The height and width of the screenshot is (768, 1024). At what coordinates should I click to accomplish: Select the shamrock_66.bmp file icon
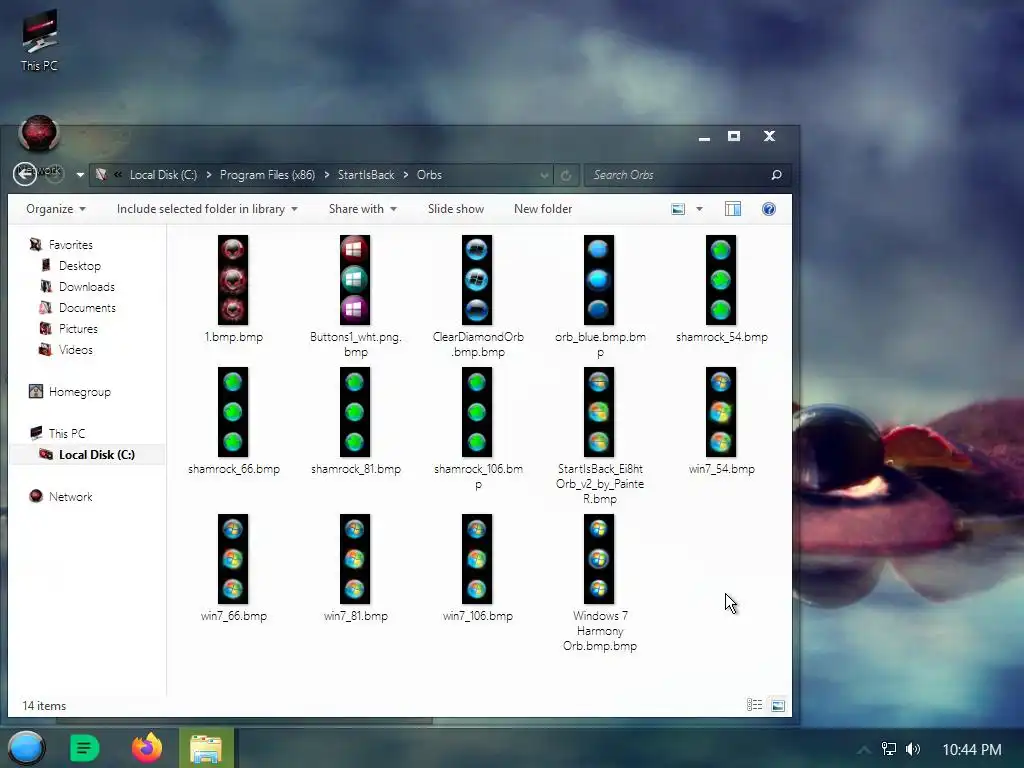(x=233, y=411)
